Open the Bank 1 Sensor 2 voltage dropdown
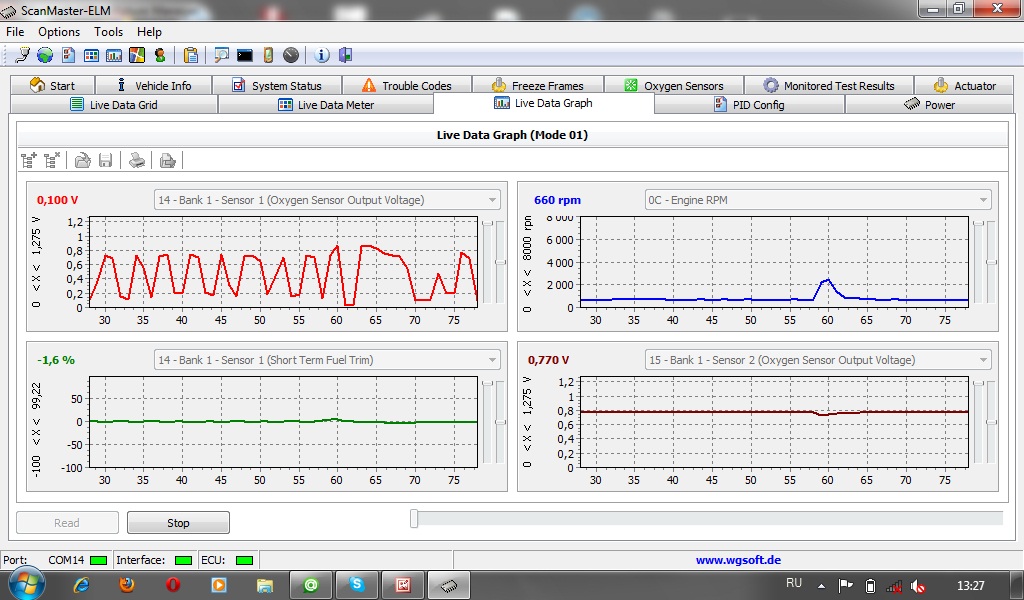This screenshot has width=1024, height=600. [x=984, y=360]
